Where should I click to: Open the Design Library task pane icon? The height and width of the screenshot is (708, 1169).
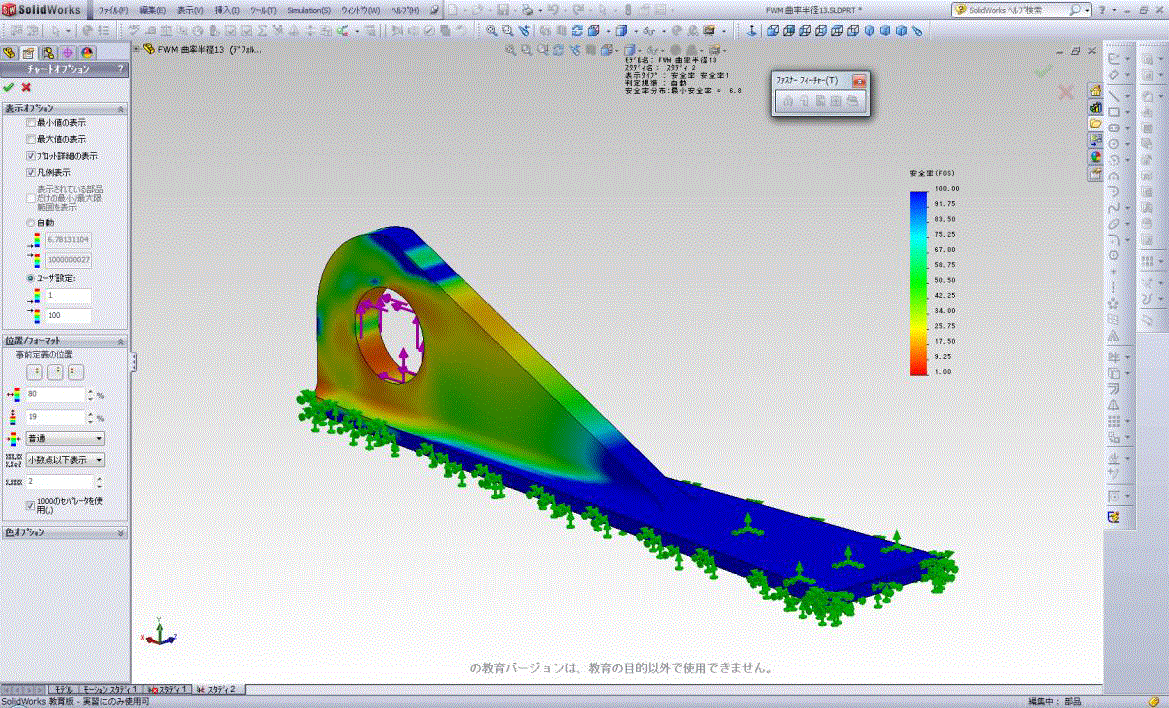[x=1095, y=107]
